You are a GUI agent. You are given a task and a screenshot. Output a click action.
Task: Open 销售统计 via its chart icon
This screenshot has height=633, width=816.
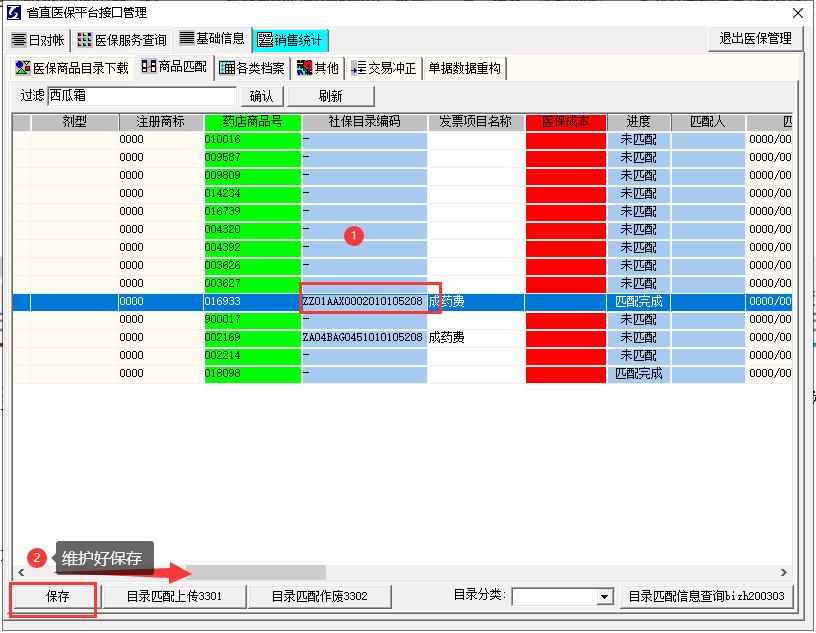(262, 41)
